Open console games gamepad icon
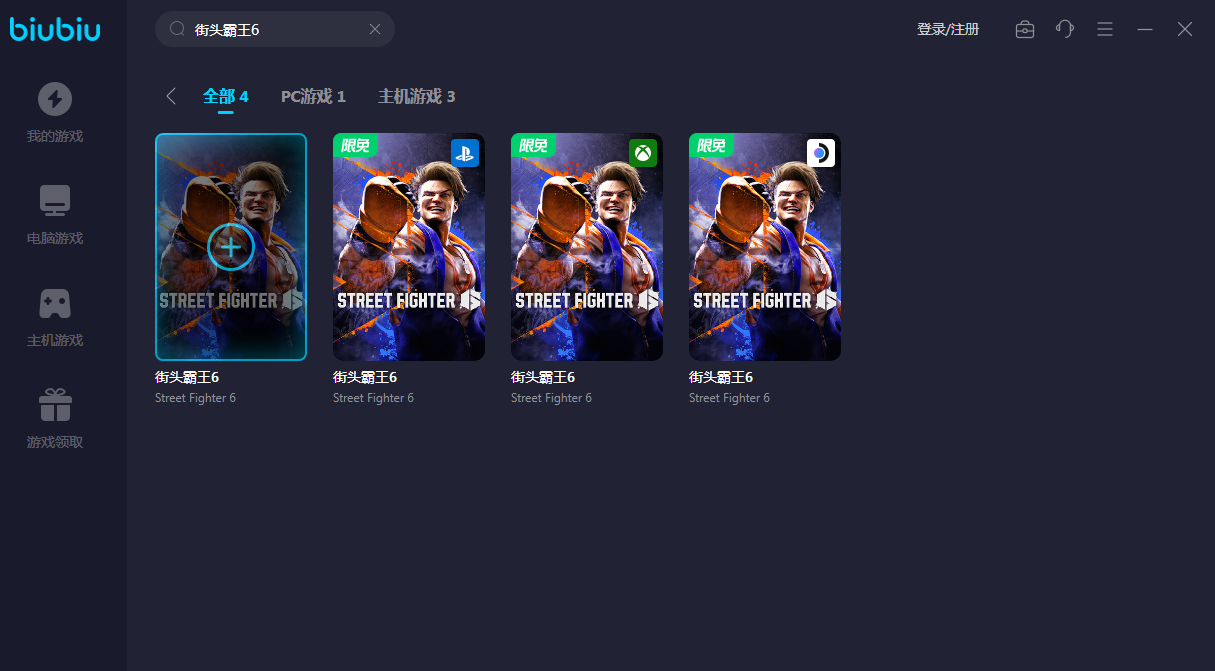The image size is (1215, 671). click(55, 303)
